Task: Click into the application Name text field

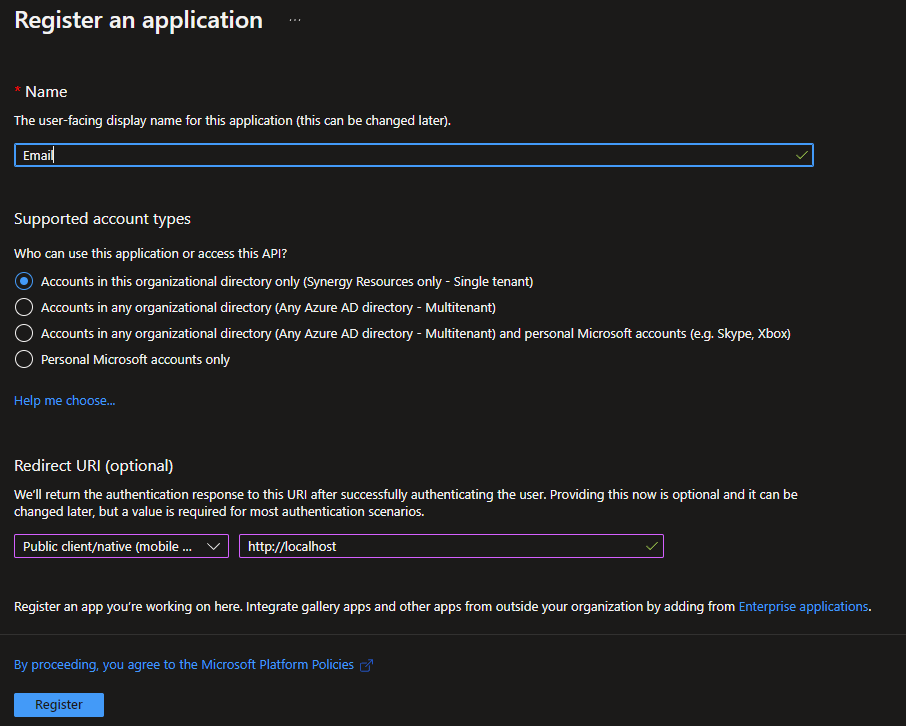Action: click(414, 155)
